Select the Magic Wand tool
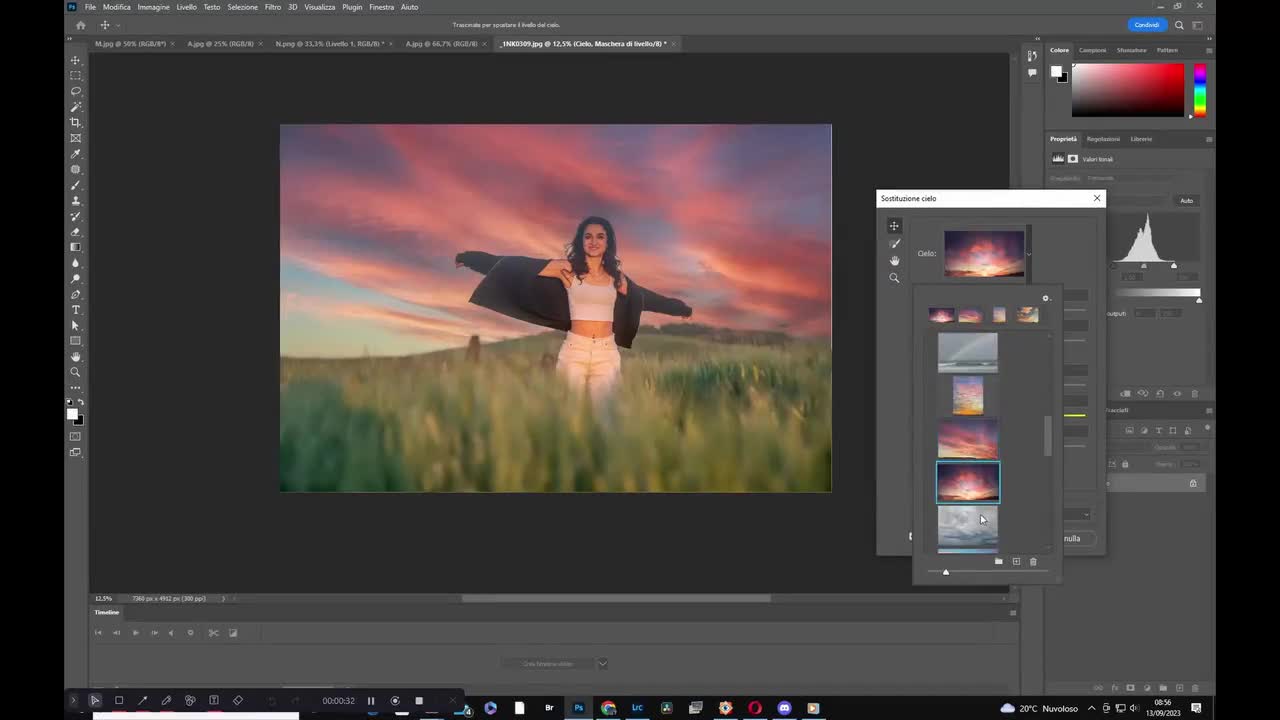The image size is (1280, 720). tap(75, 107)
